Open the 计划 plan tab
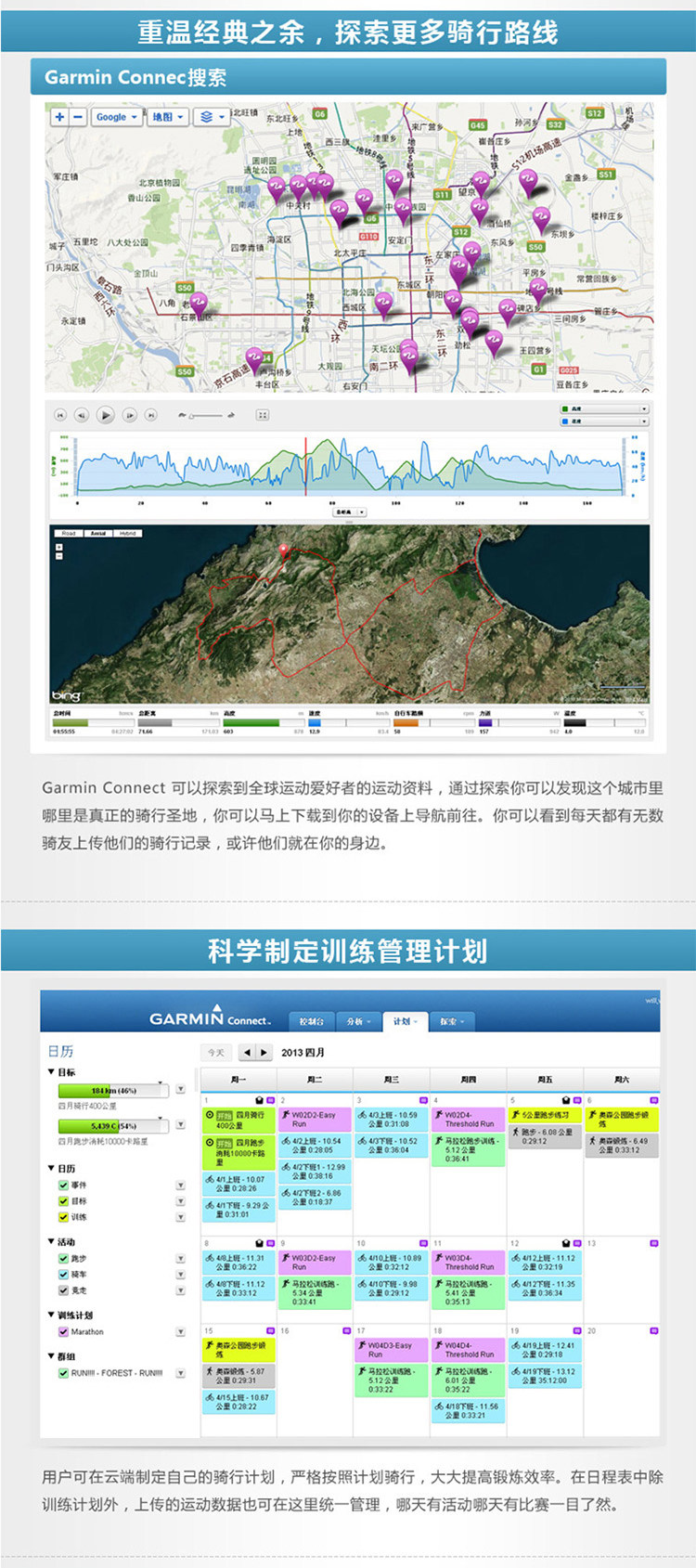Viewport: 696px width, 1568px height. point(405,1020)
